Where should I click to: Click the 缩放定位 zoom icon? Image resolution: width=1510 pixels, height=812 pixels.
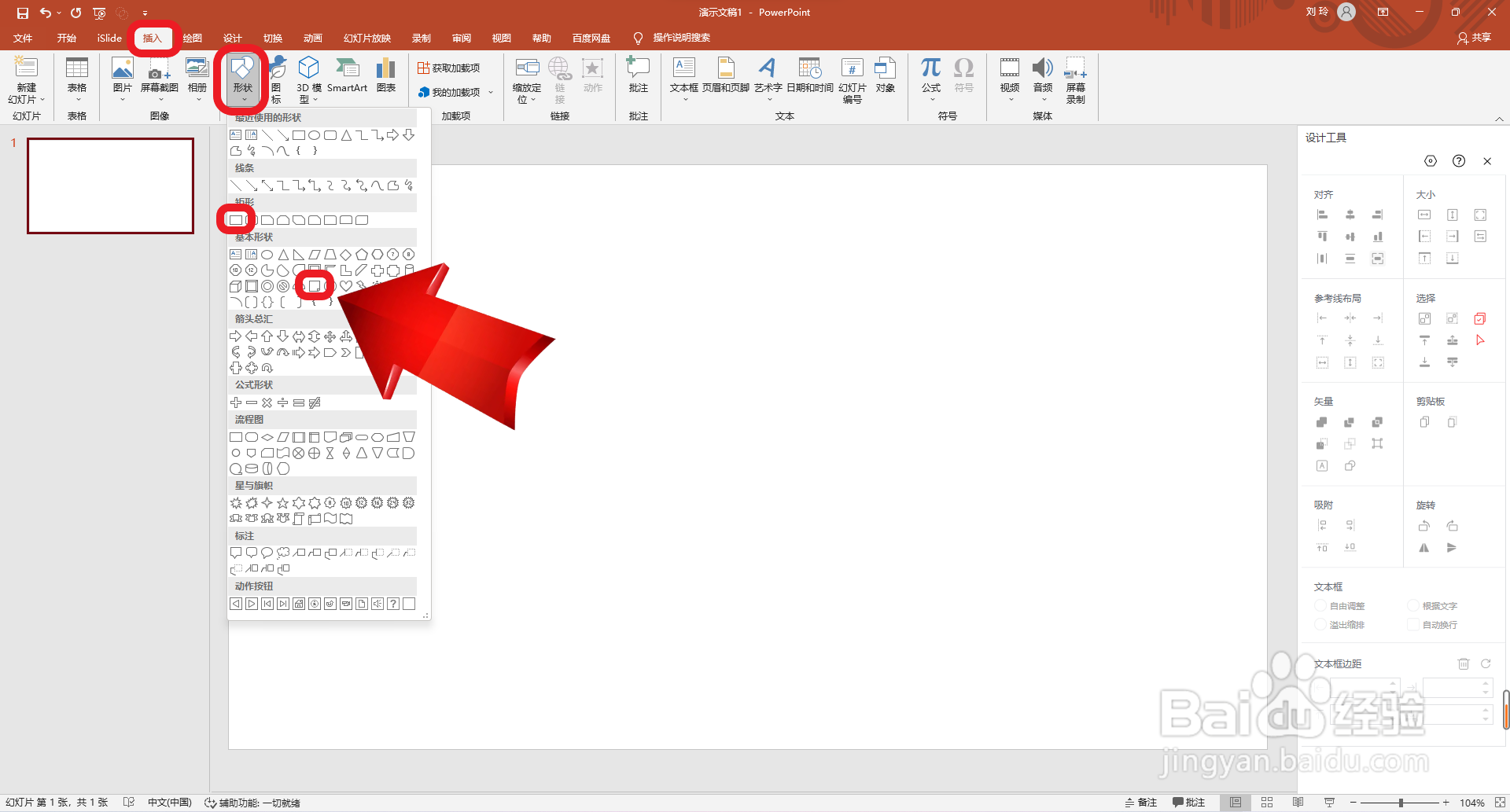(x=527, y=80)
